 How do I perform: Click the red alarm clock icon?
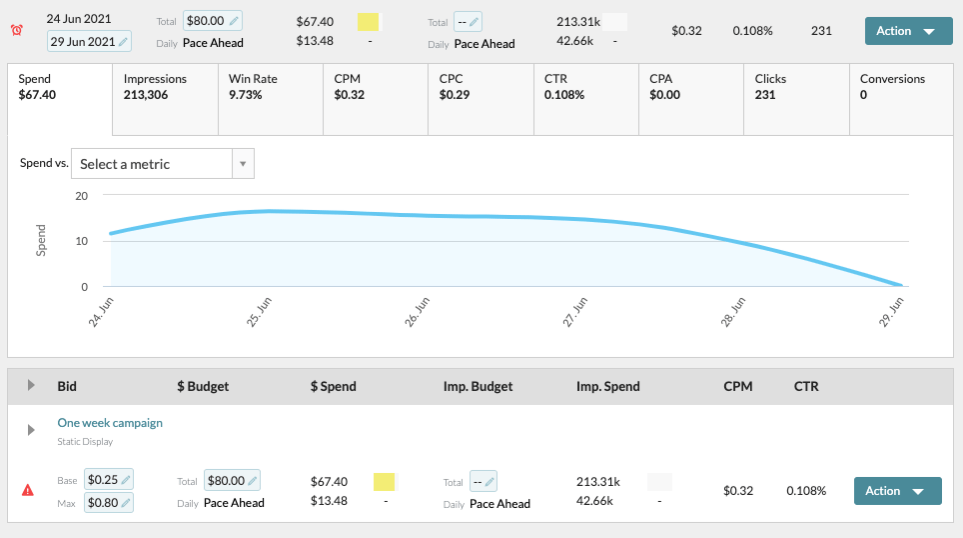click(16, 31)
